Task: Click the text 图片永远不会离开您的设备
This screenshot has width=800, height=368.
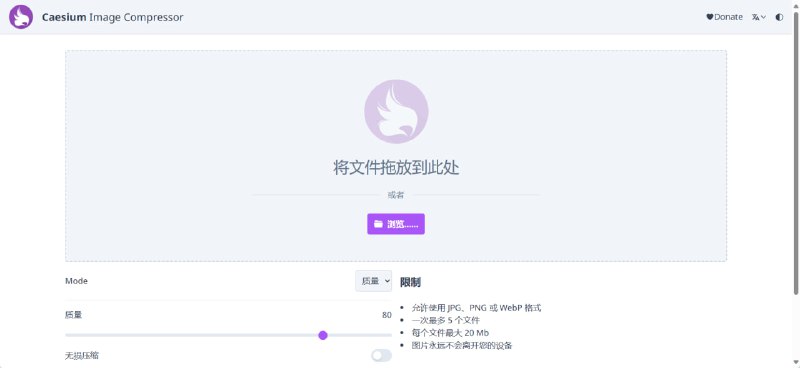Action: click(x=462, y=346)
